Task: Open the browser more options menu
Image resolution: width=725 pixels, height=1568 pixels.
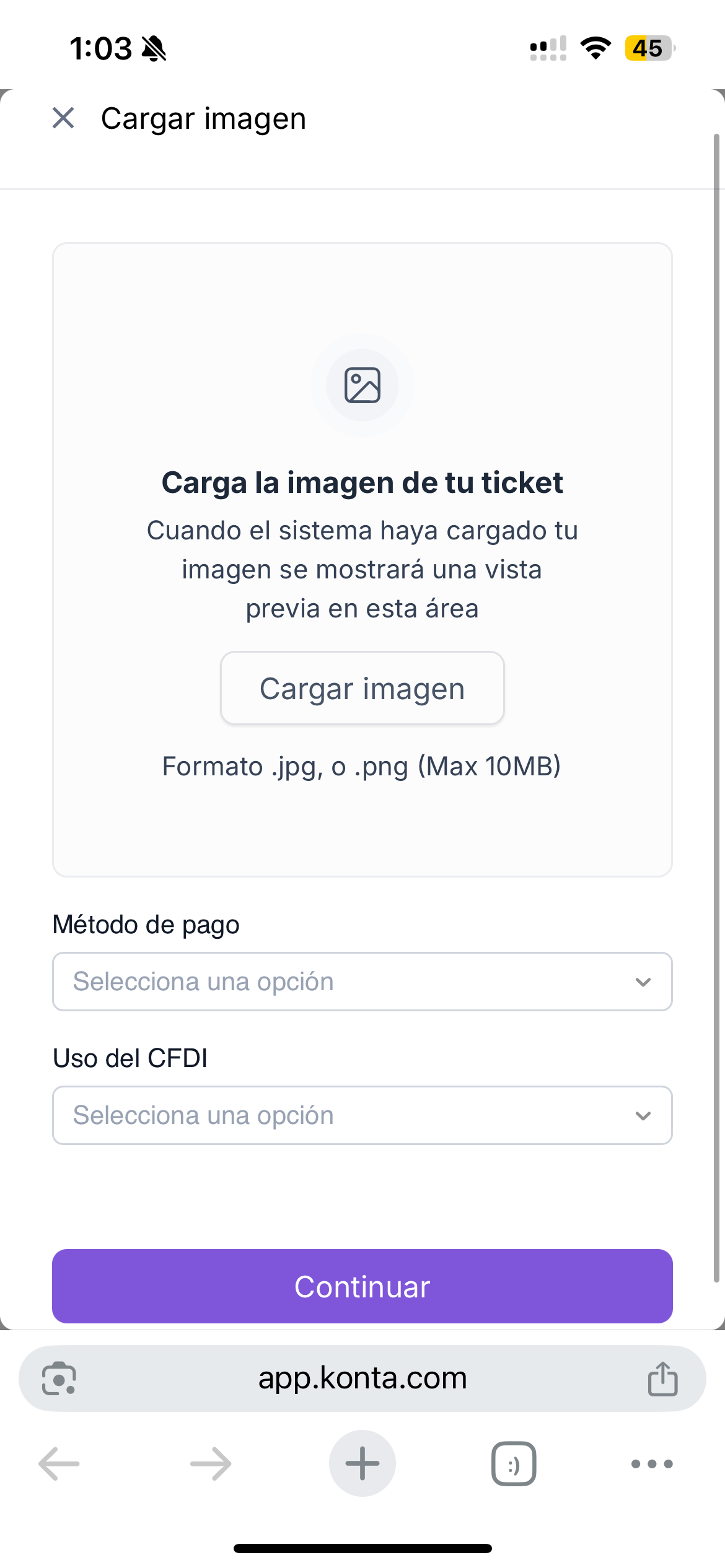Action: click(x=652, y=1464)
